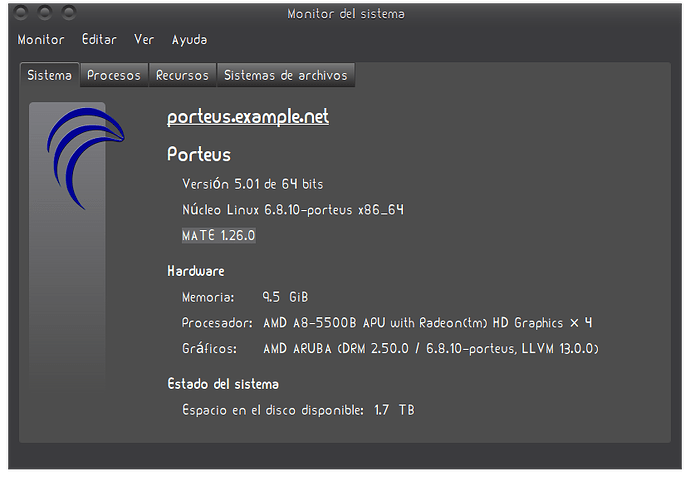
Task: Open the Ayuda menu
Action: pyautogui.click(x=189, y=40)
